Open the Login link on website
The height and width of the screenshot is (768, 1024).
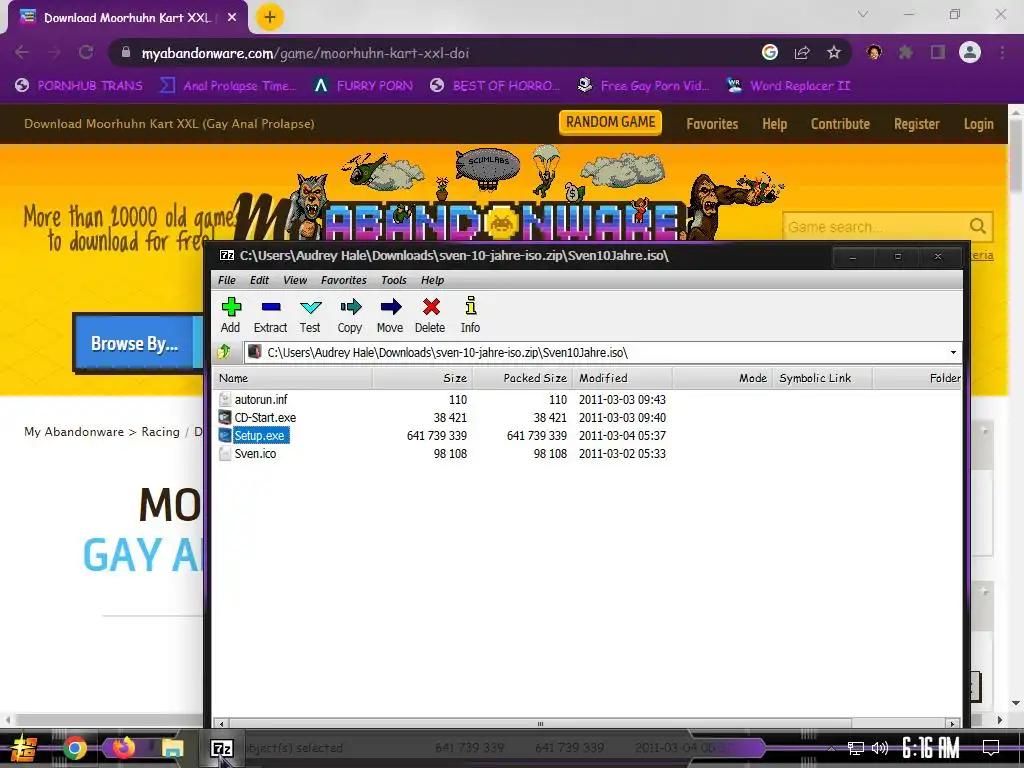tap(978, 124)
